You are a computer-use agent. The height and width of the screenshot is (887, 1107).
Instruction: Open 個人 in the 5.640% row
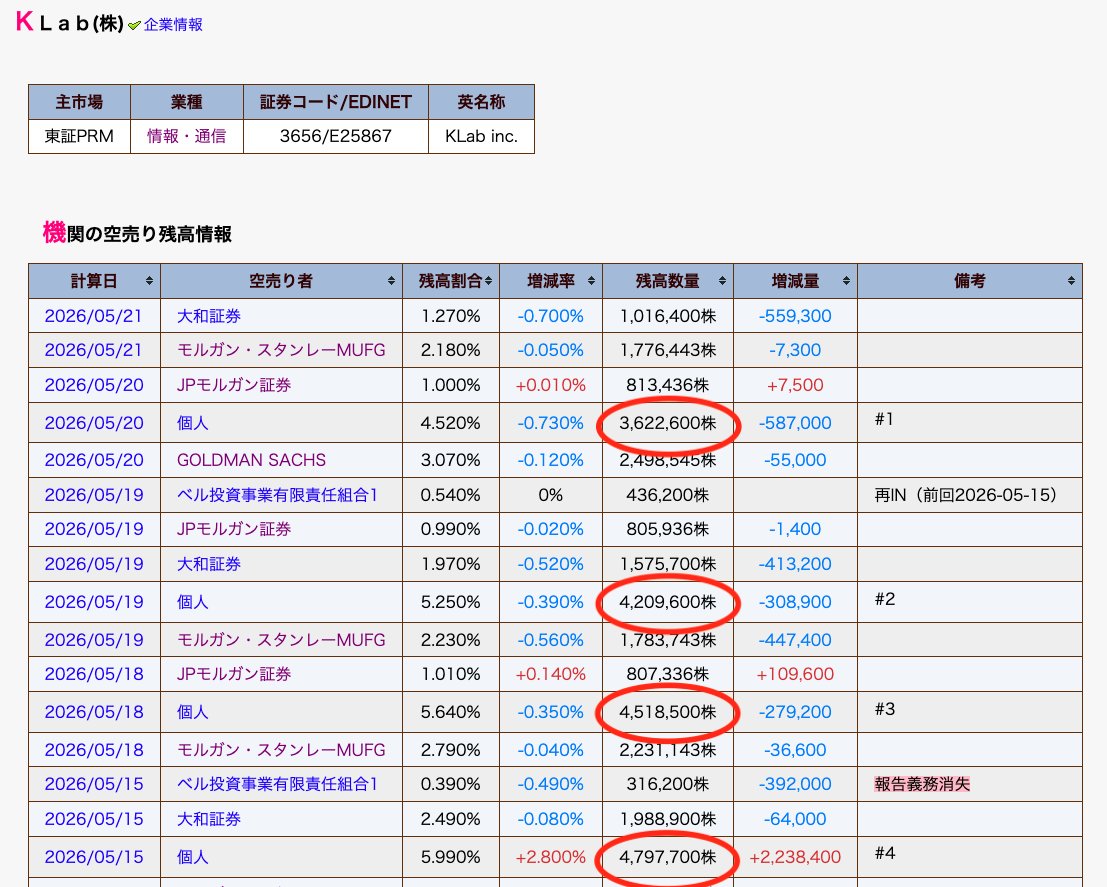pyautogui.click(x=192, y=712)
